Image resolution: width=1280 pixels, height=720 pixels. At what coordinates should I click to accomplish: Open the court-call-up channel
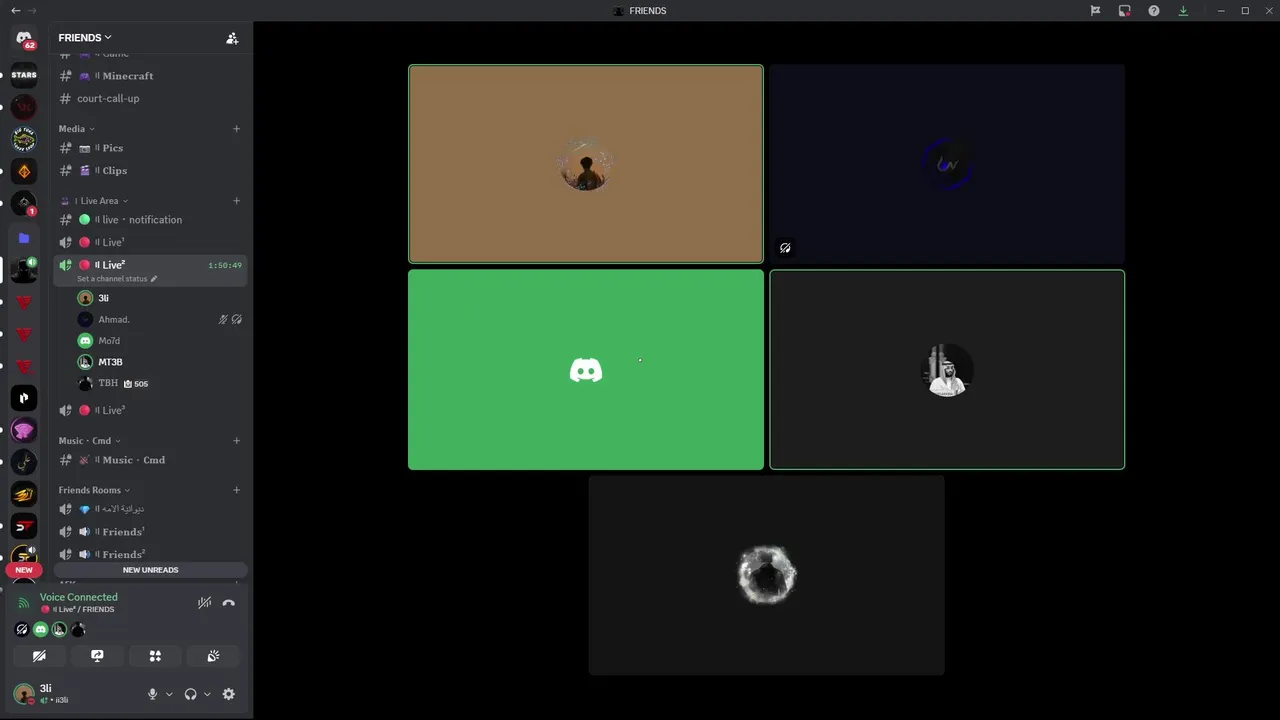click(x=150, y=99)
